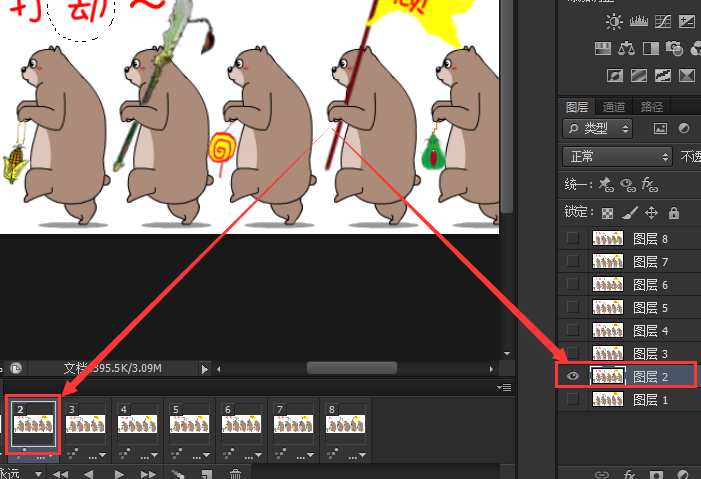701x479 pixels.
Task: Select the 图层 6 layer name
Action: [650, 284]
